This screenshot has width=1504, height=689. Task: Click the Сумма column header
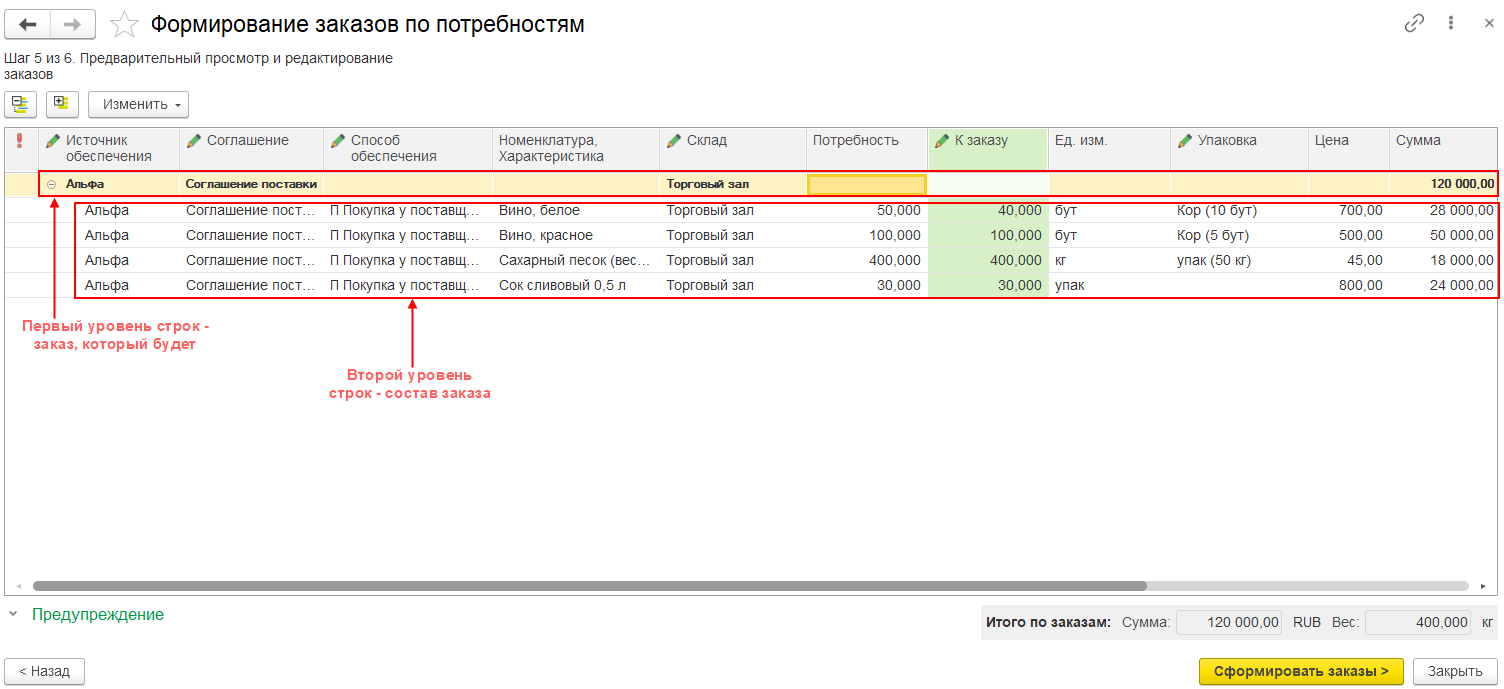coord(1444,148)
